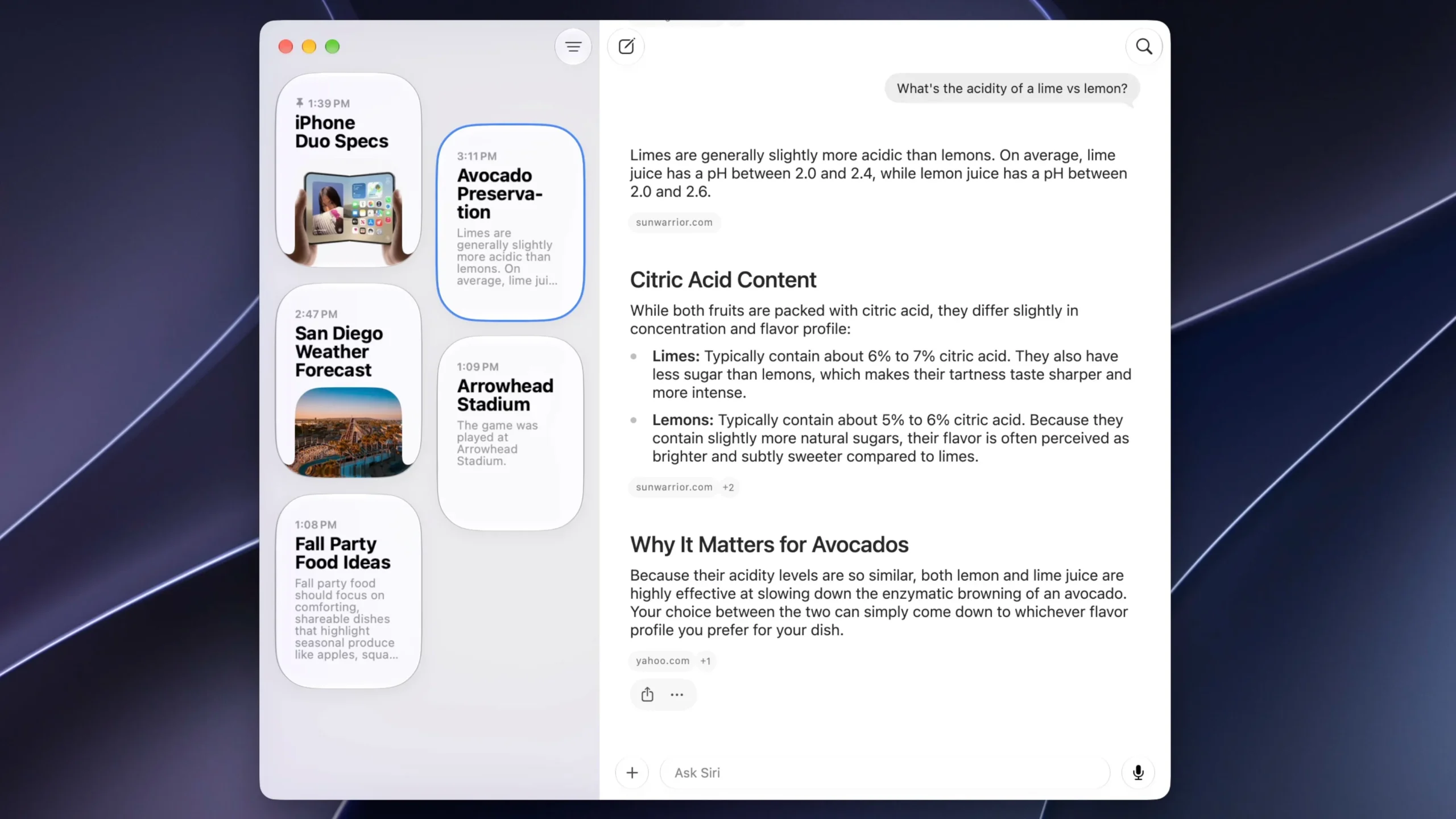Screen dimensions: 1456x819
Task: Click the Citric Acid Content heading
Action: click(x=723, y=280)
